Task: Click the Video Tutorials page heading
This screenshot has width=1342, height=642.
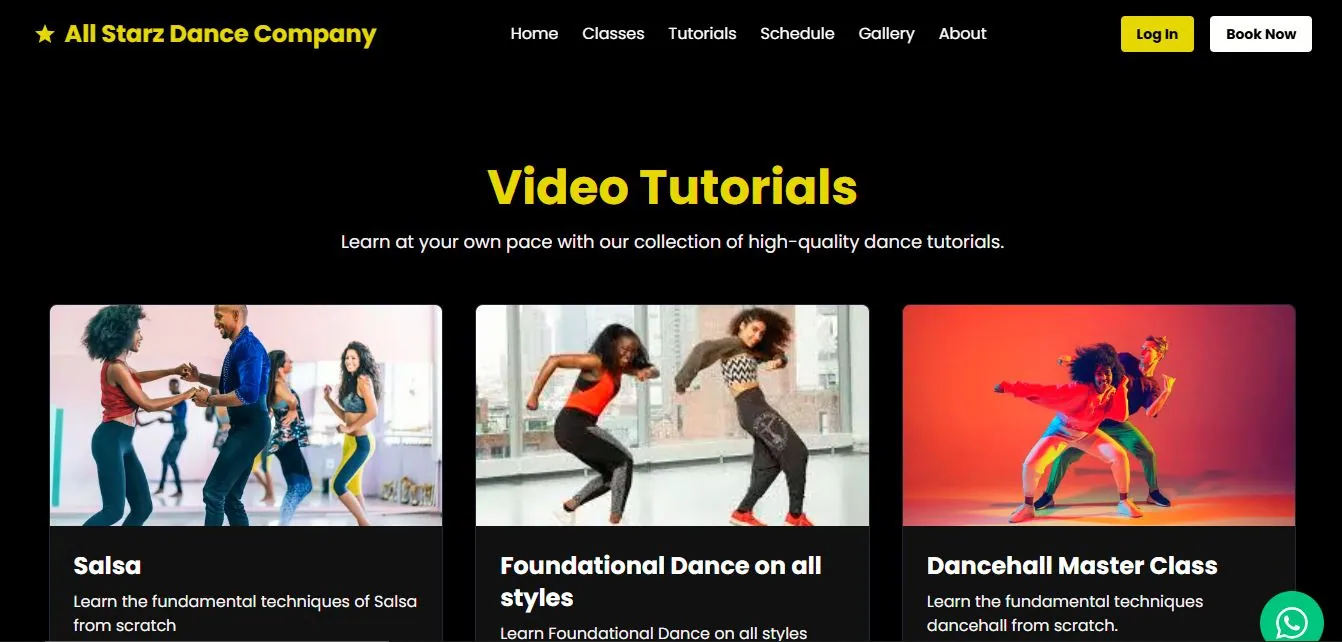Action: click(672, 186)
